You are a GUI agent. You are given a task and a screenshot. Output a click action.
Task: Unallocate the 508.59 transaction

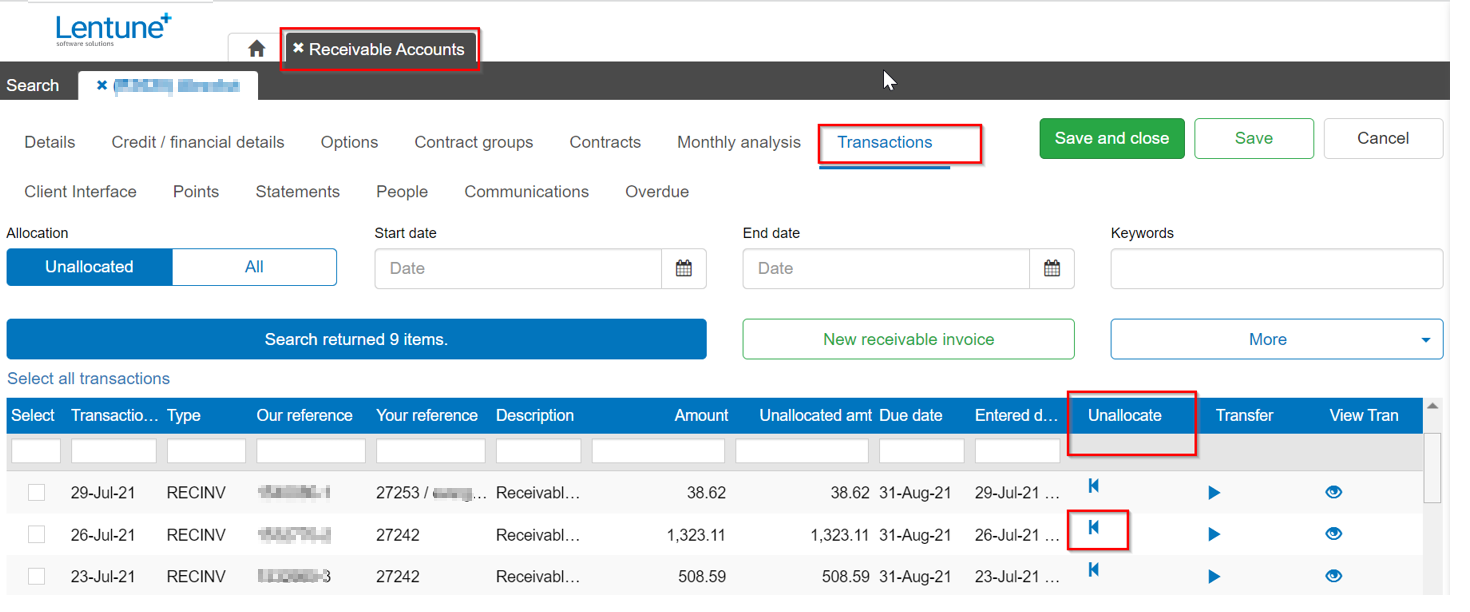(x=1094, y=569)
